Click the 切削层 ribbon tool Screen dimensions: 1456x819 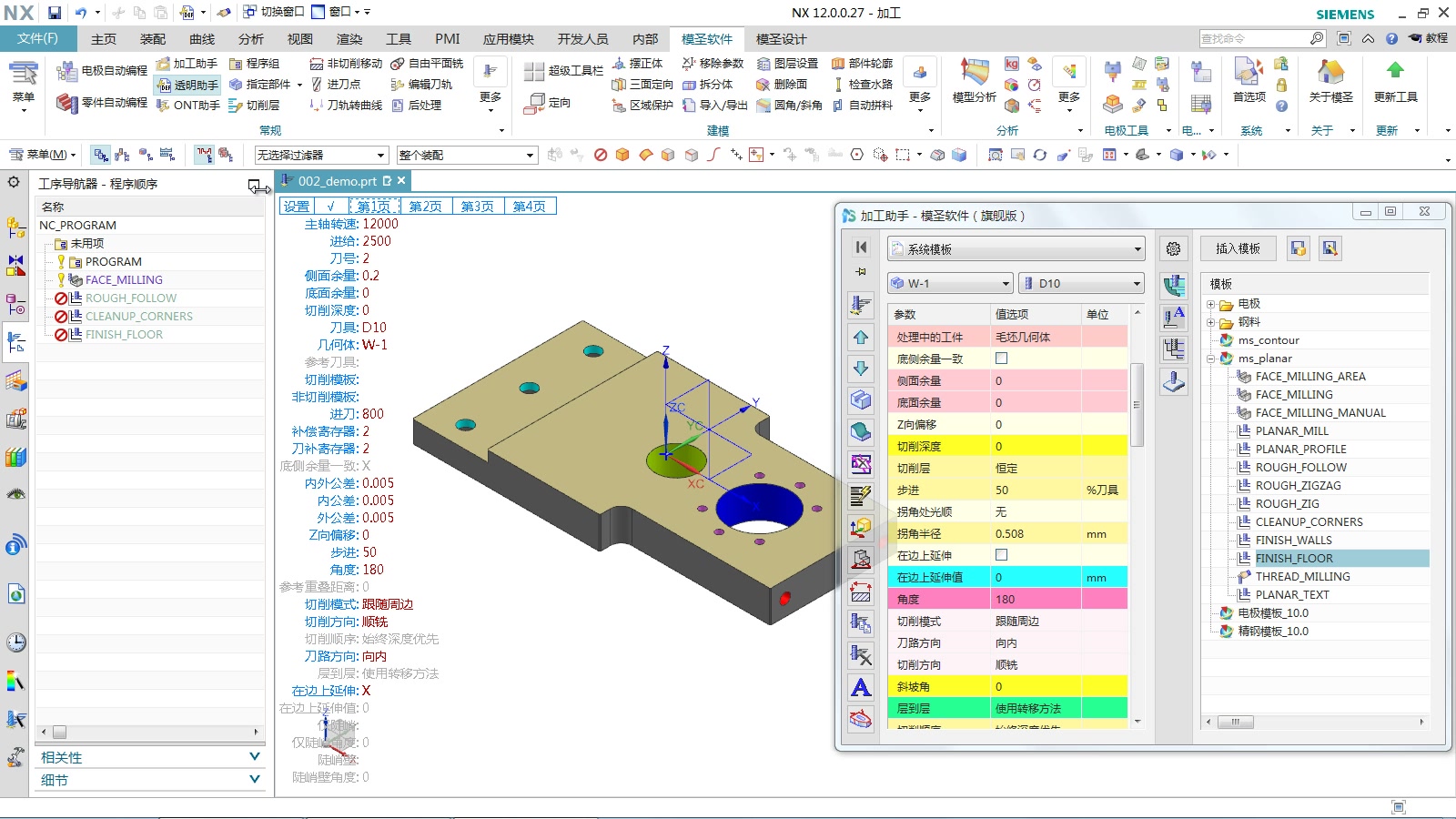point(255,106)
